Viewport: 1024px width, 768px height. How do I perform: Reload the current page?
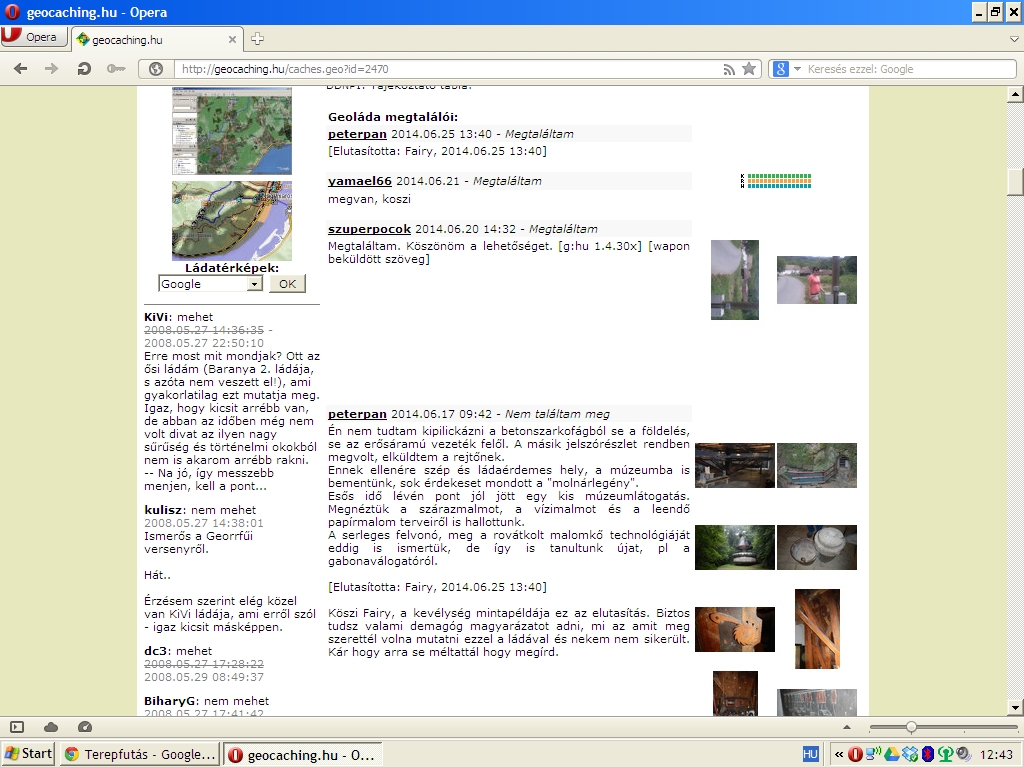84,69
